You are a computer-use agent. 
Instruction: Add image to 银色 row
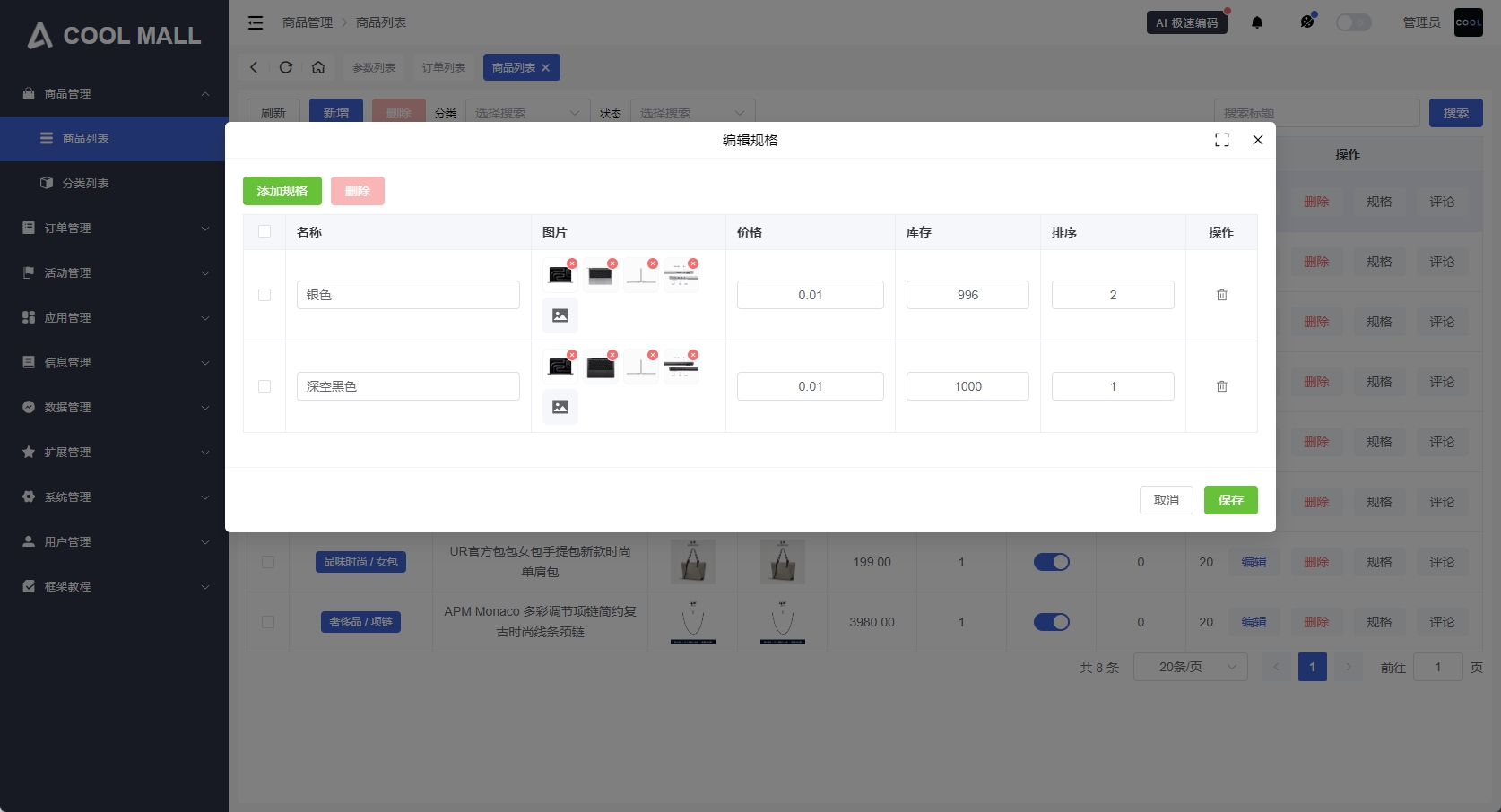pyautogui.click(x=560, y=315)
